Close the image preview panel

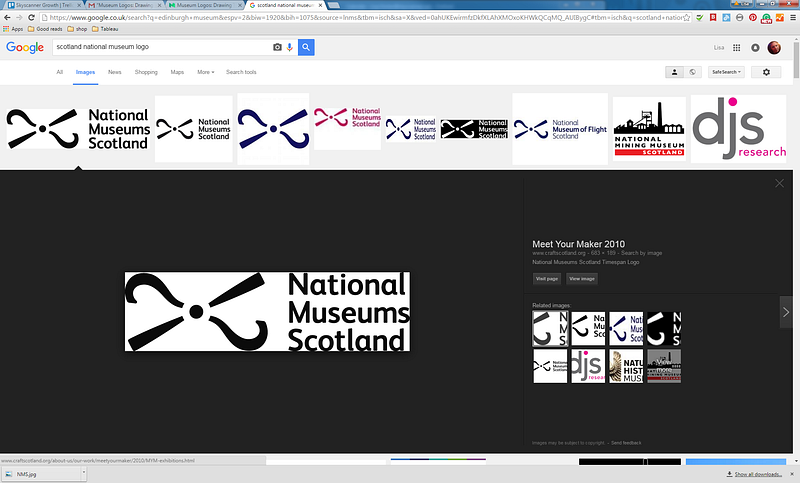tap(779, 183)
